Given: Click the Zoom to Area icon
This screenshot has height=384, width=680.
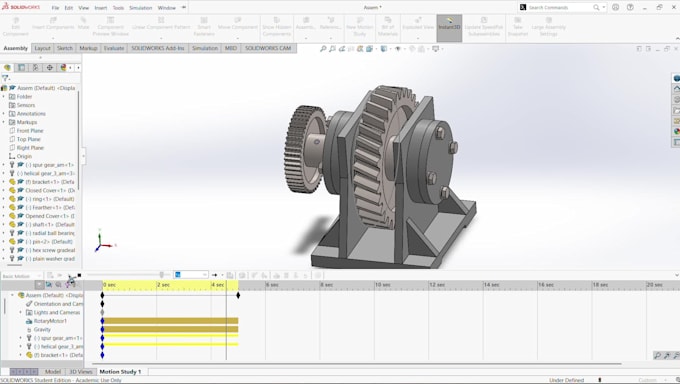Looking at the screenshot, I should 332,49.
